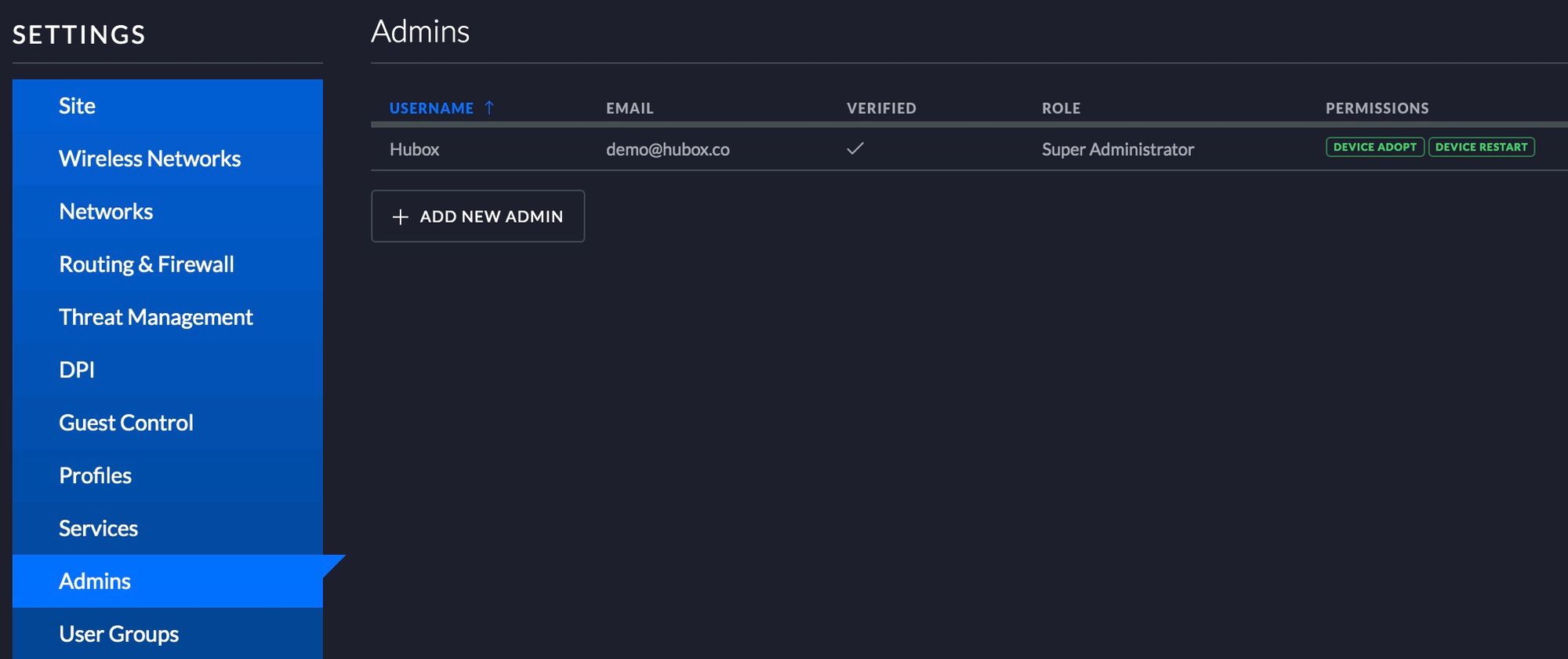Sort table by Email column header
Image resolution: width=1568 pixels, height=659 pixels.
(x=630, y=108)
